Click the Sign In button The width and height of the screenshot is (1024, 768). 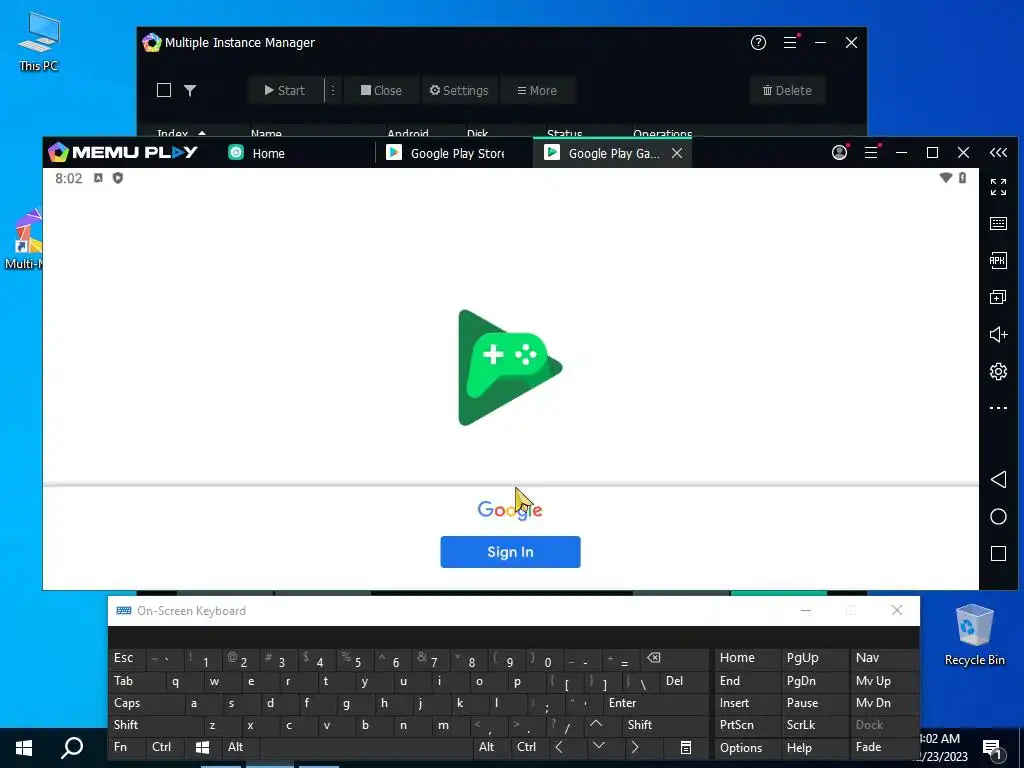(510, 552)
